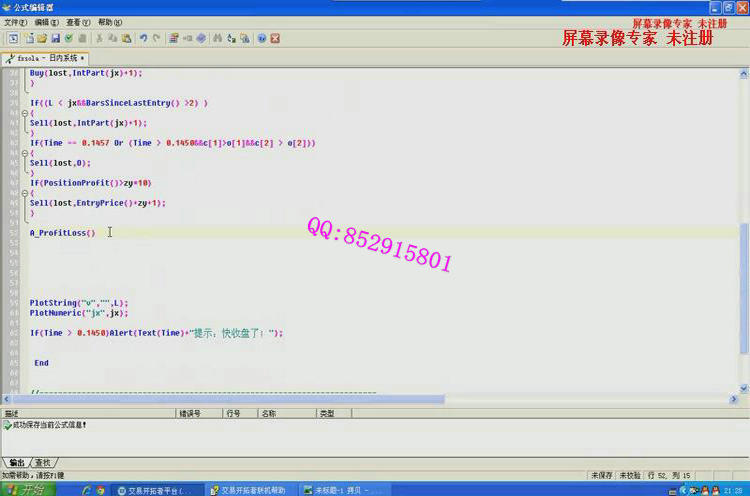Click the red X toolbar icon
The width and height of the screenshot is (750, 496).
275,38
